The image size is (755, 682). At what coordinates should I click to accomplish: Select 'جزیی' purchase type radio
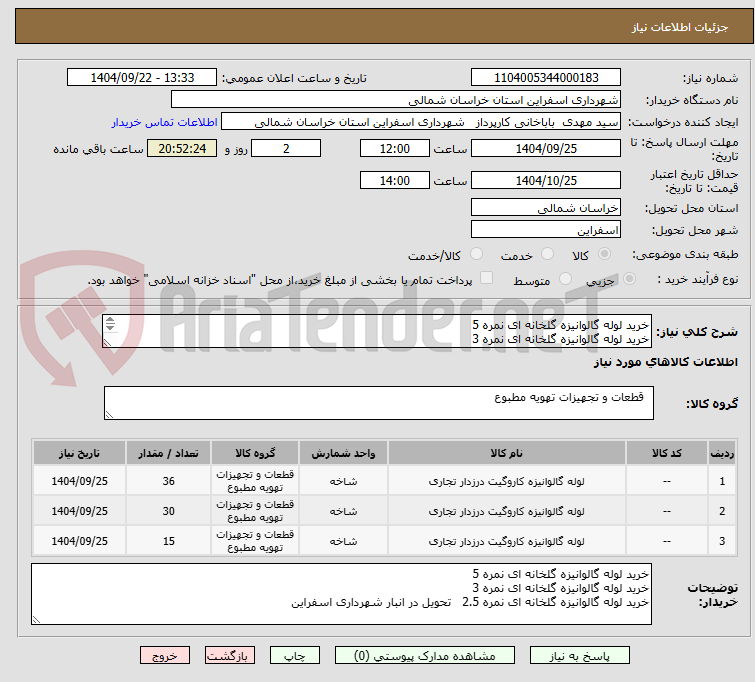(628, 280)
